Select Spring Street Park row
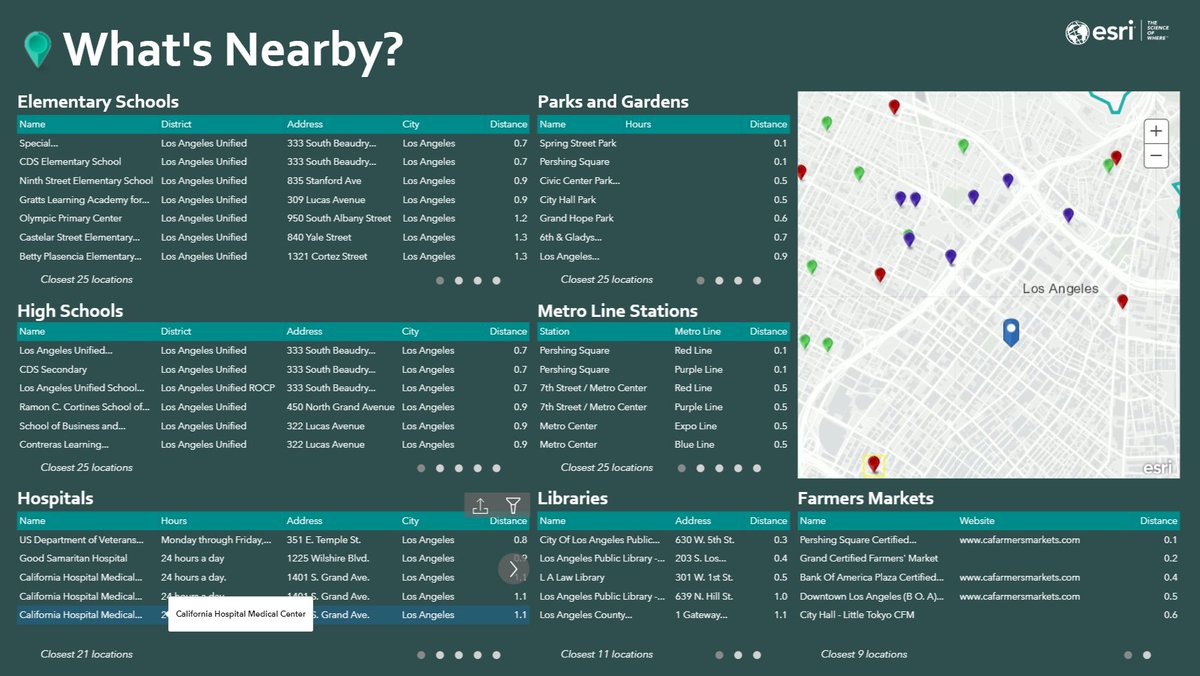 pyautogui.click(x=664, y=143)
